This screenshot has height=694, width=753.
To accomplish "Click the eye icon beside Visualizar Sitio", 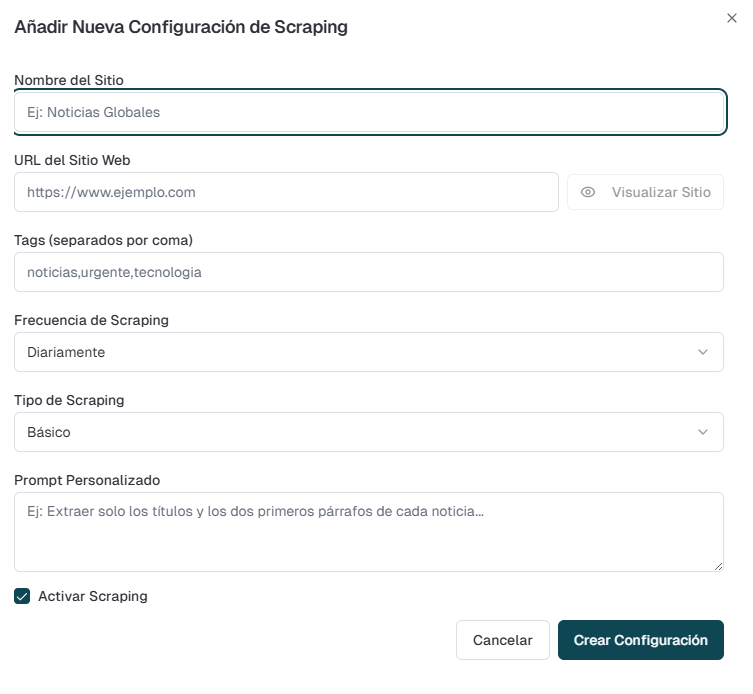I will point(588,192).
